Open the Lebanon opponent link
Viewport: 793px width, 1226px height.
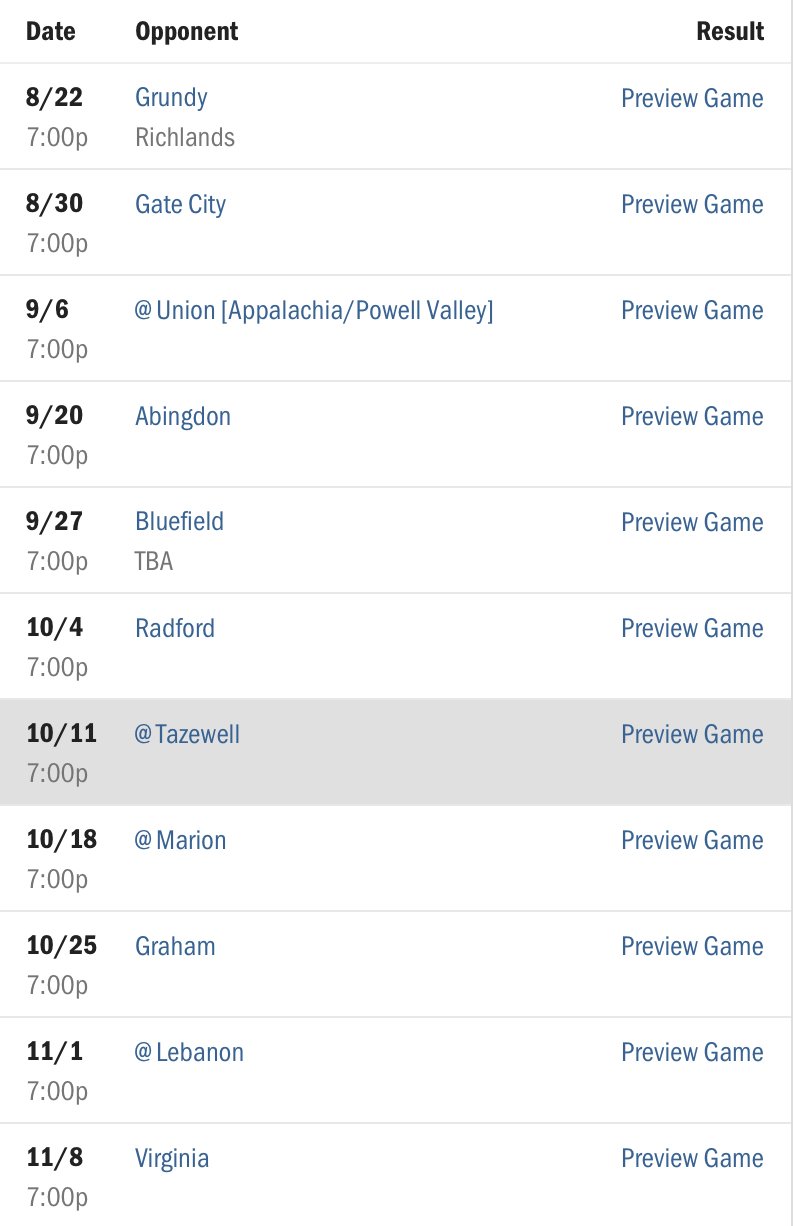(x=189, y=1052)
